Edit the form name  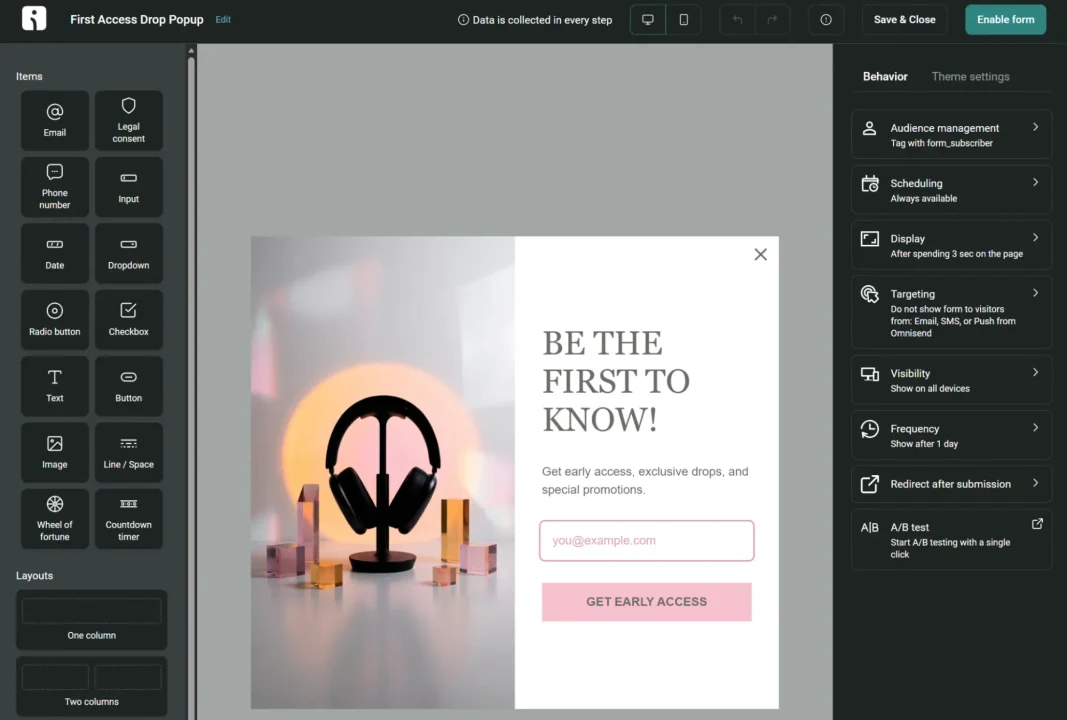click(223, 20)
